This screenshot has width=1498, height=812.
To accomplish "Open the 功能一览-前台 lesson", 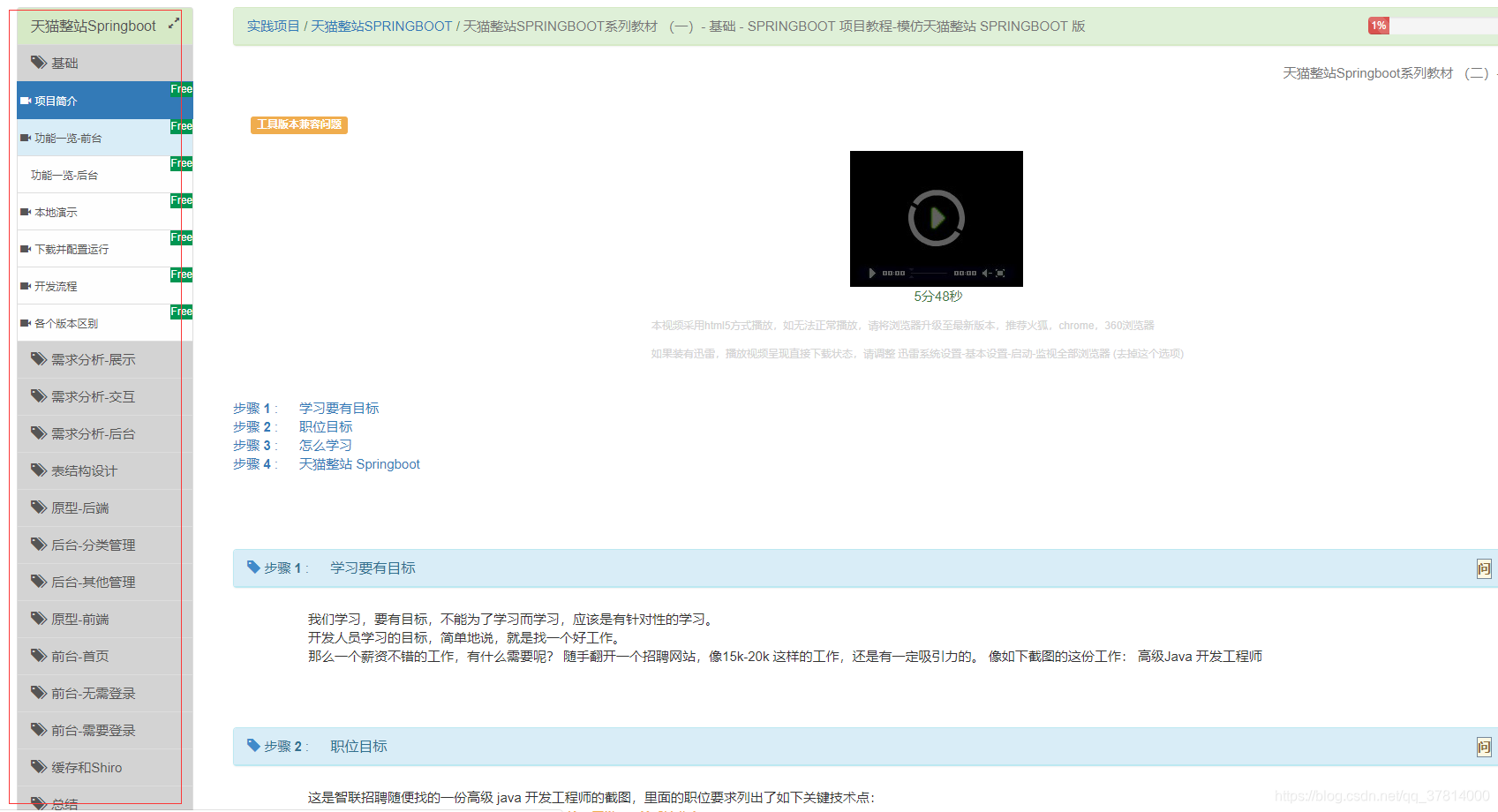I will 105,138.
